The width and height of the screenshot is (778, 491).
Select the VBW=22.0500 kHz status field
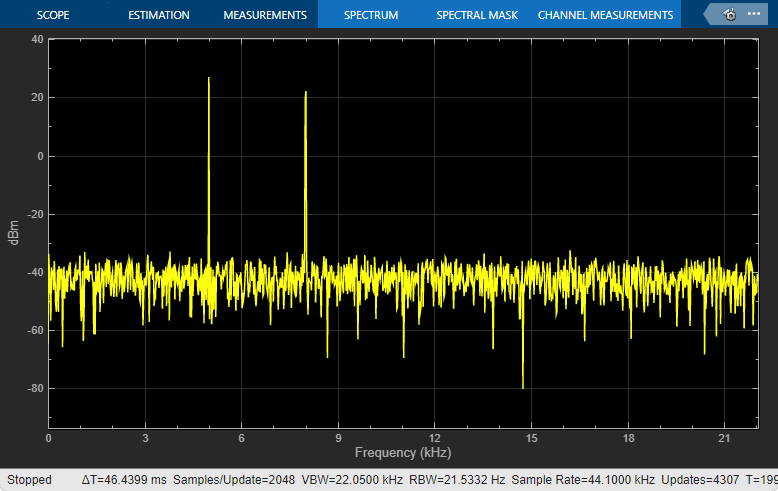point(352,480)
